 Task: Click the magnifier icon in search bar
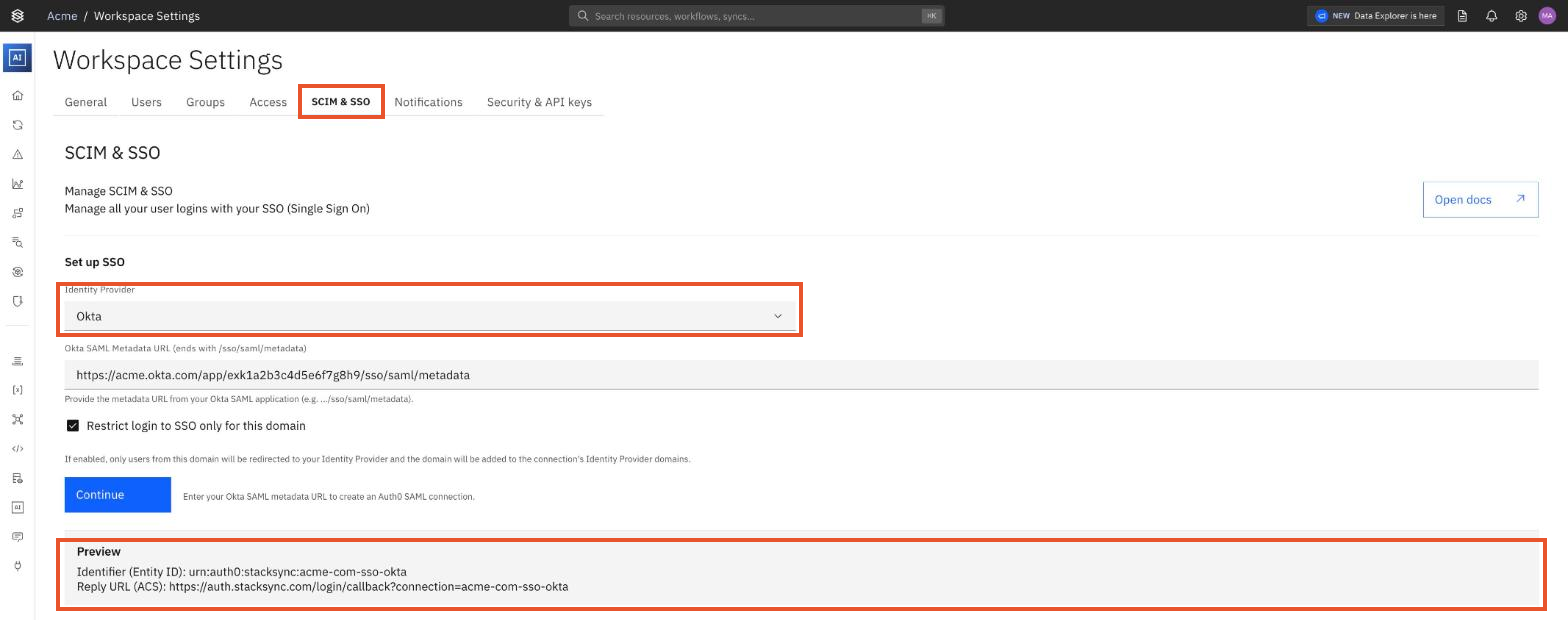tap(583, 16)
